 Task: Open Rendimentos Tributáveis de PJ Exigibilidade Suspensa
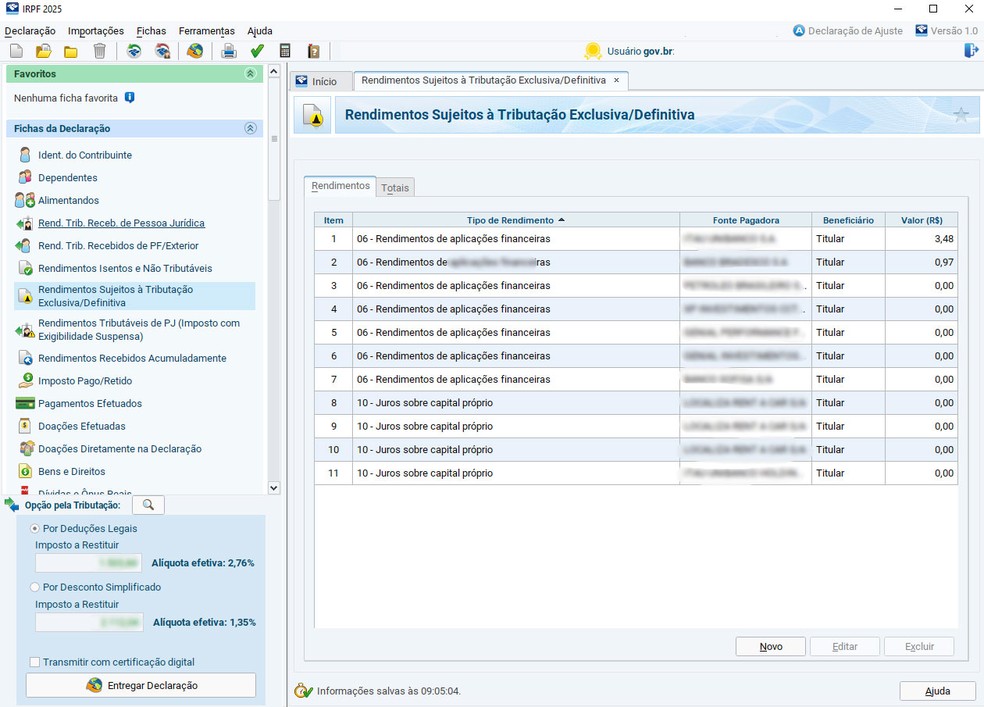click(x=139, y=329)
